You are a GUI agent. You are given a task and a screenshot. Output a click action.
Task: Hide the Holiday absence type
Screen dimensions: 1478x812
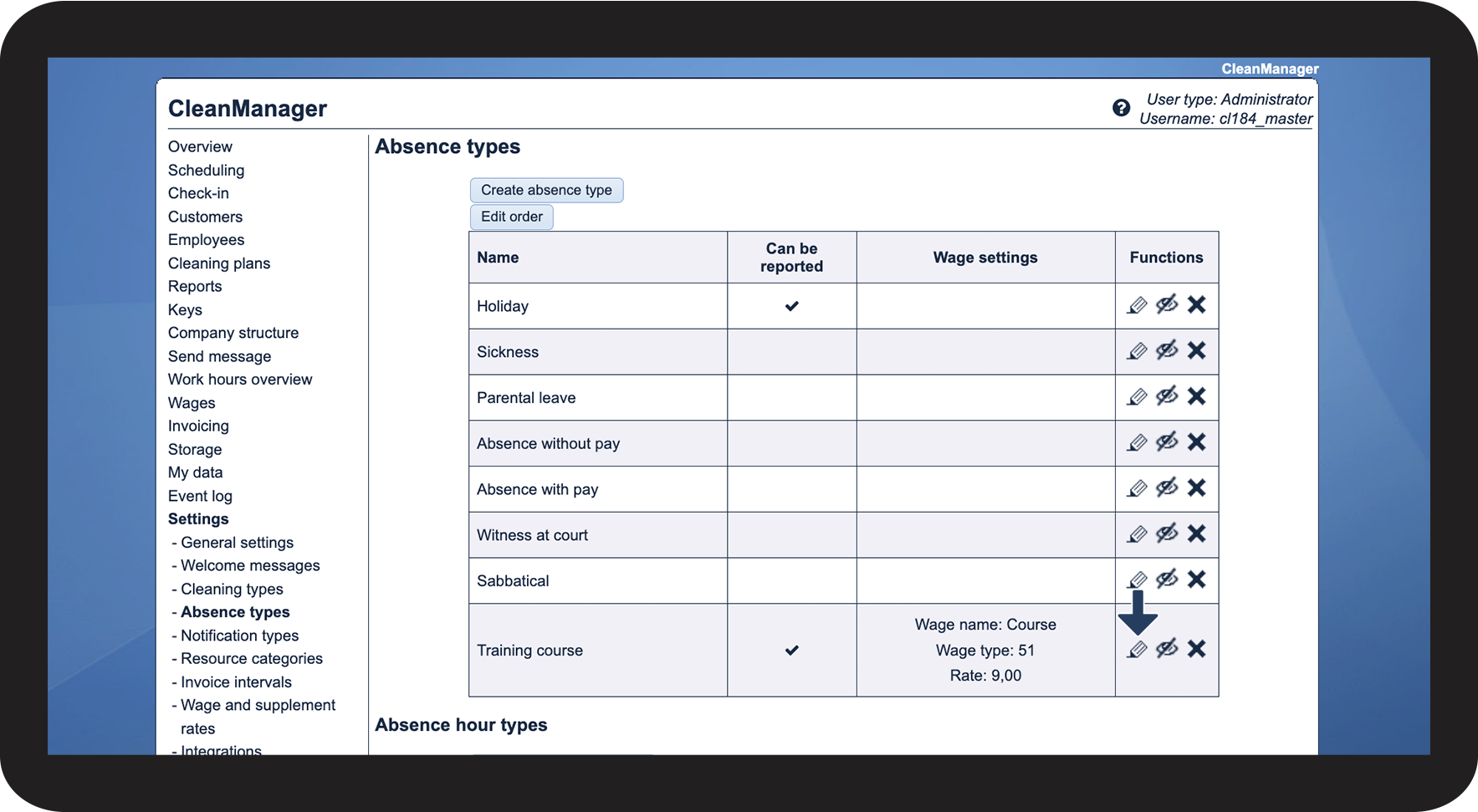1167,304
